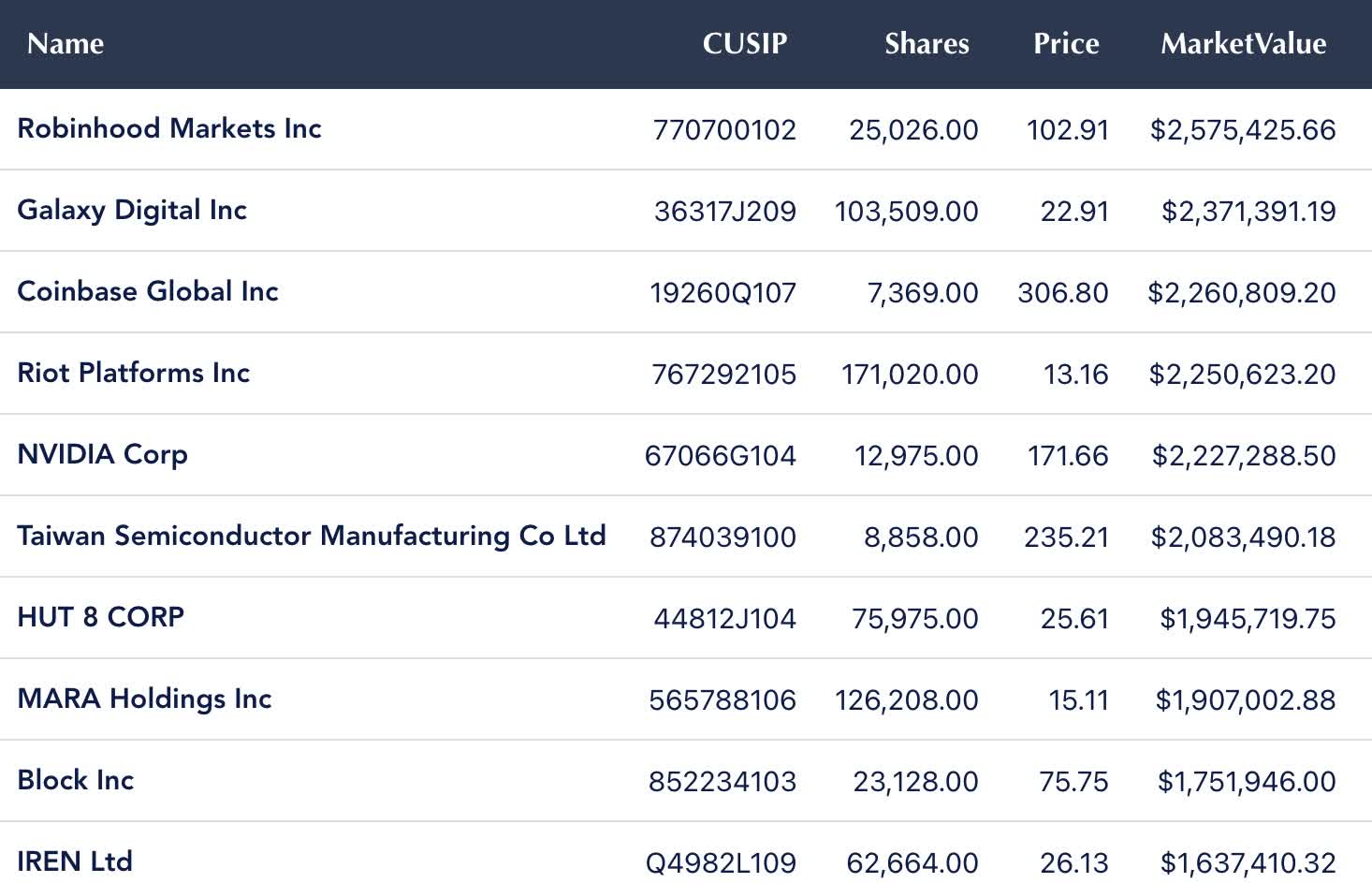Screen dimensions: 1372x883
Task: Open the NVIDIA Corp holding
Action: coord(103,454)
